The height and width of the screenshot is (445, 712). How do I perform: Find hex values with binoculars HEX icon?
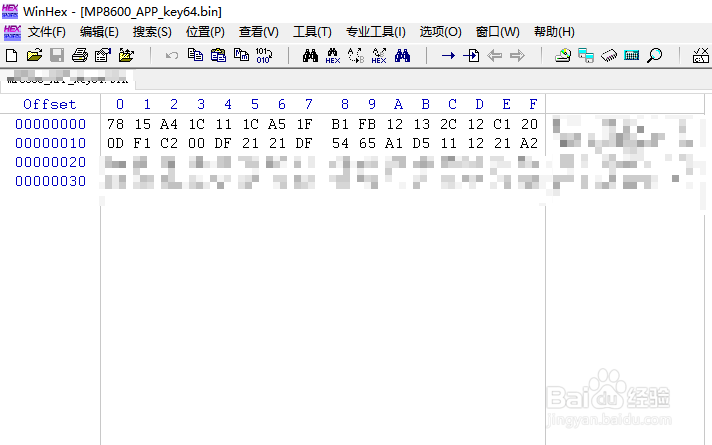tap(333, 55)
